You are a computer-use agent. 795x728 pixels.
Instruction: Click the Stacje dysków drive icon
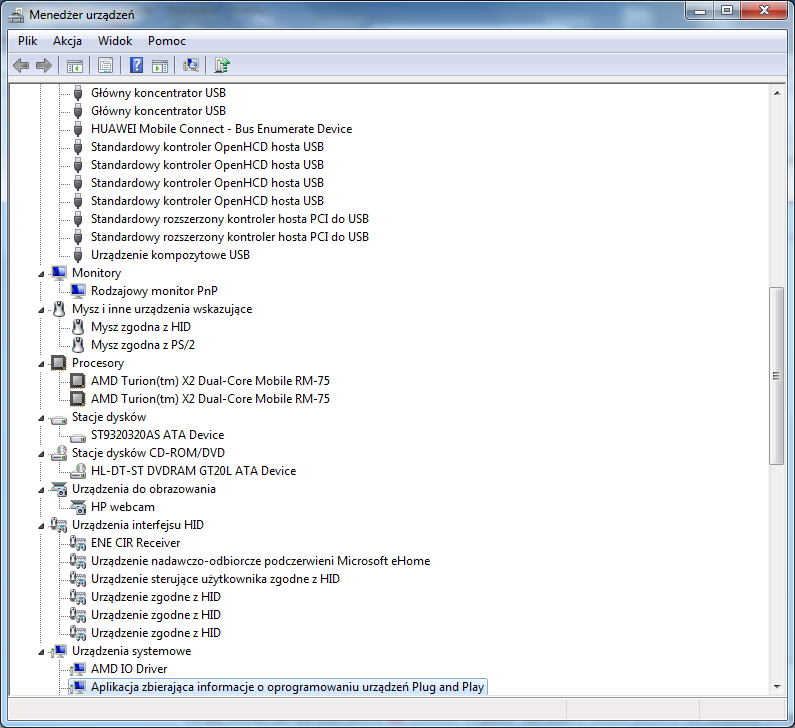click(x=59, y=419)
